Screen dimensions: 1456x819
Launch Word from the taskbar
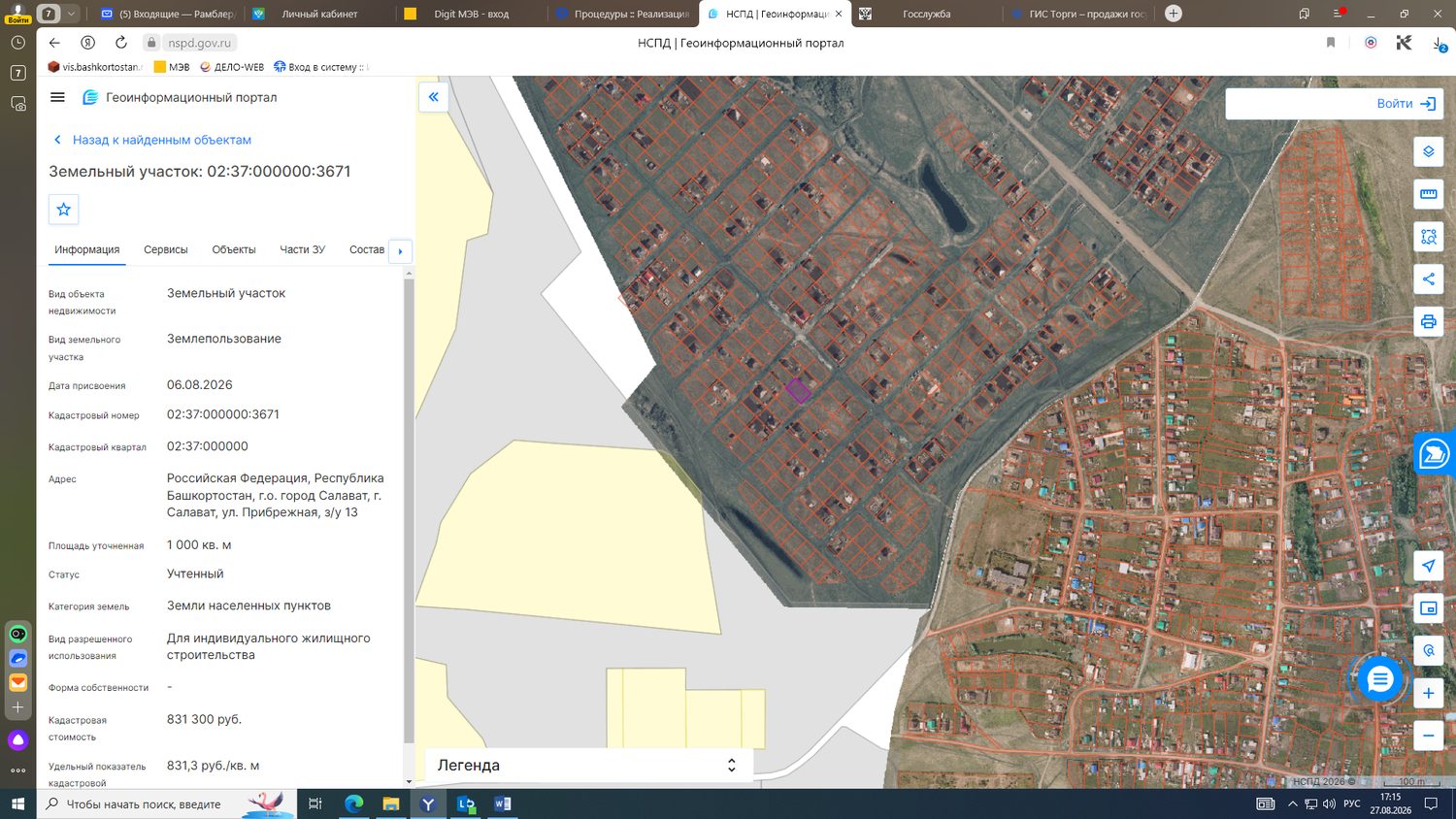pyautogui.click(x=502, y=803)
